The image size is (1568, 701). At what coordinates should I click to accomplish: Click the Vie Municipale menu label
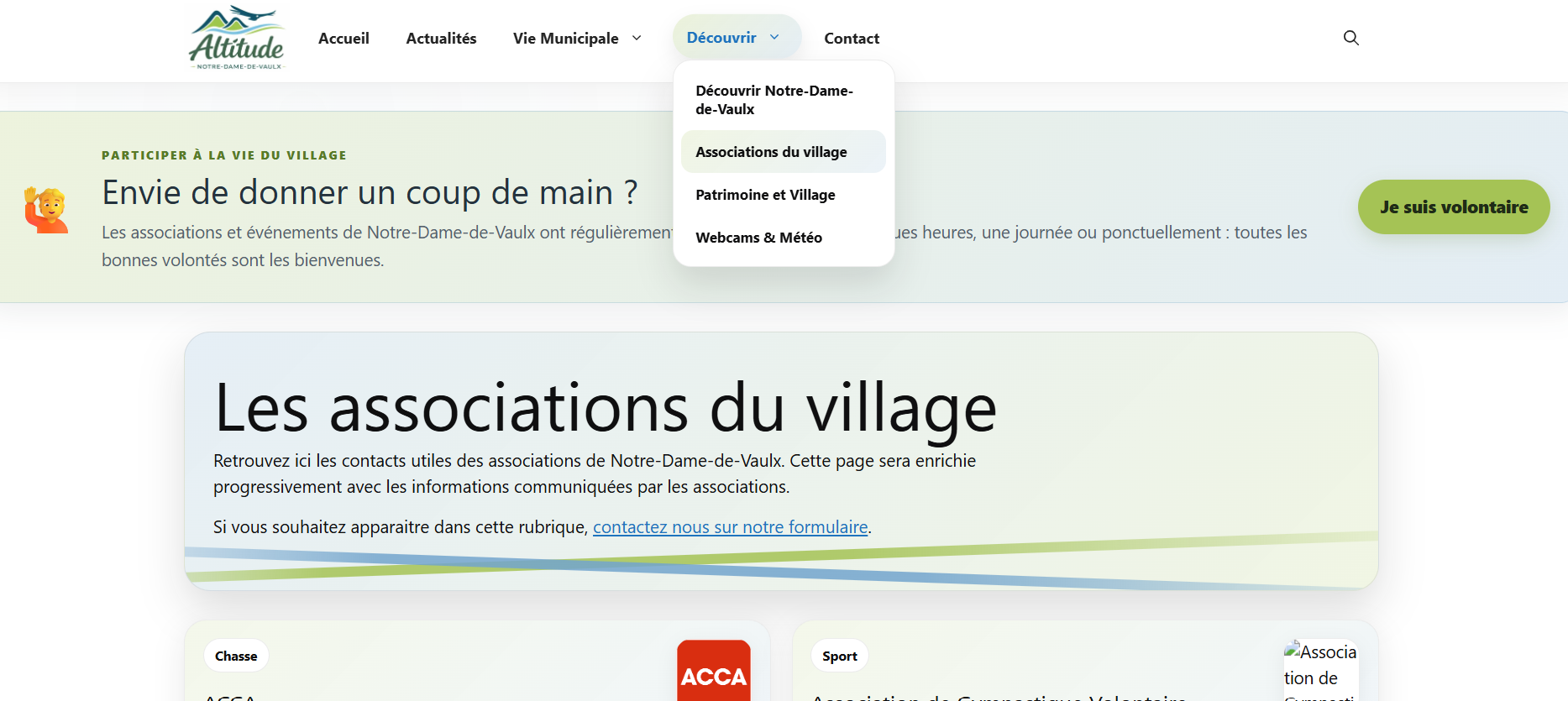(x=565, y=38)
